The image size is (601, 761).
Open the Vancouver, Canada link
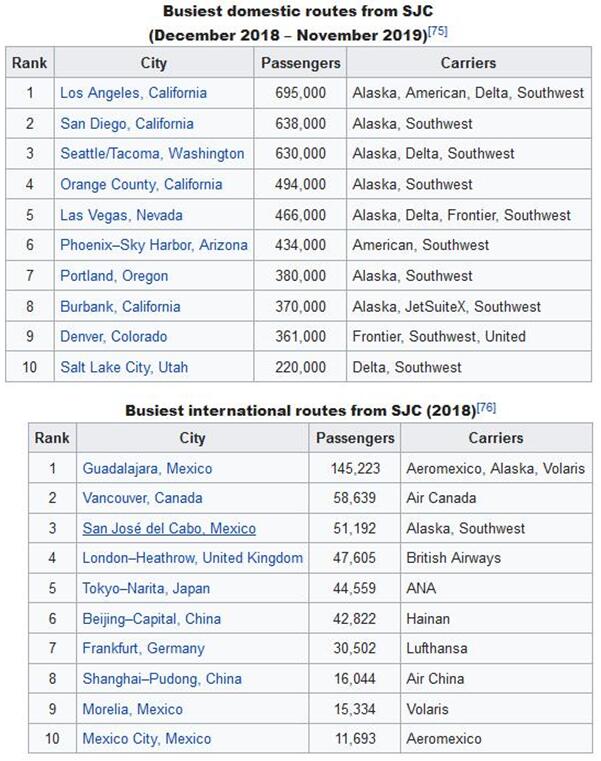coord(142,498)
